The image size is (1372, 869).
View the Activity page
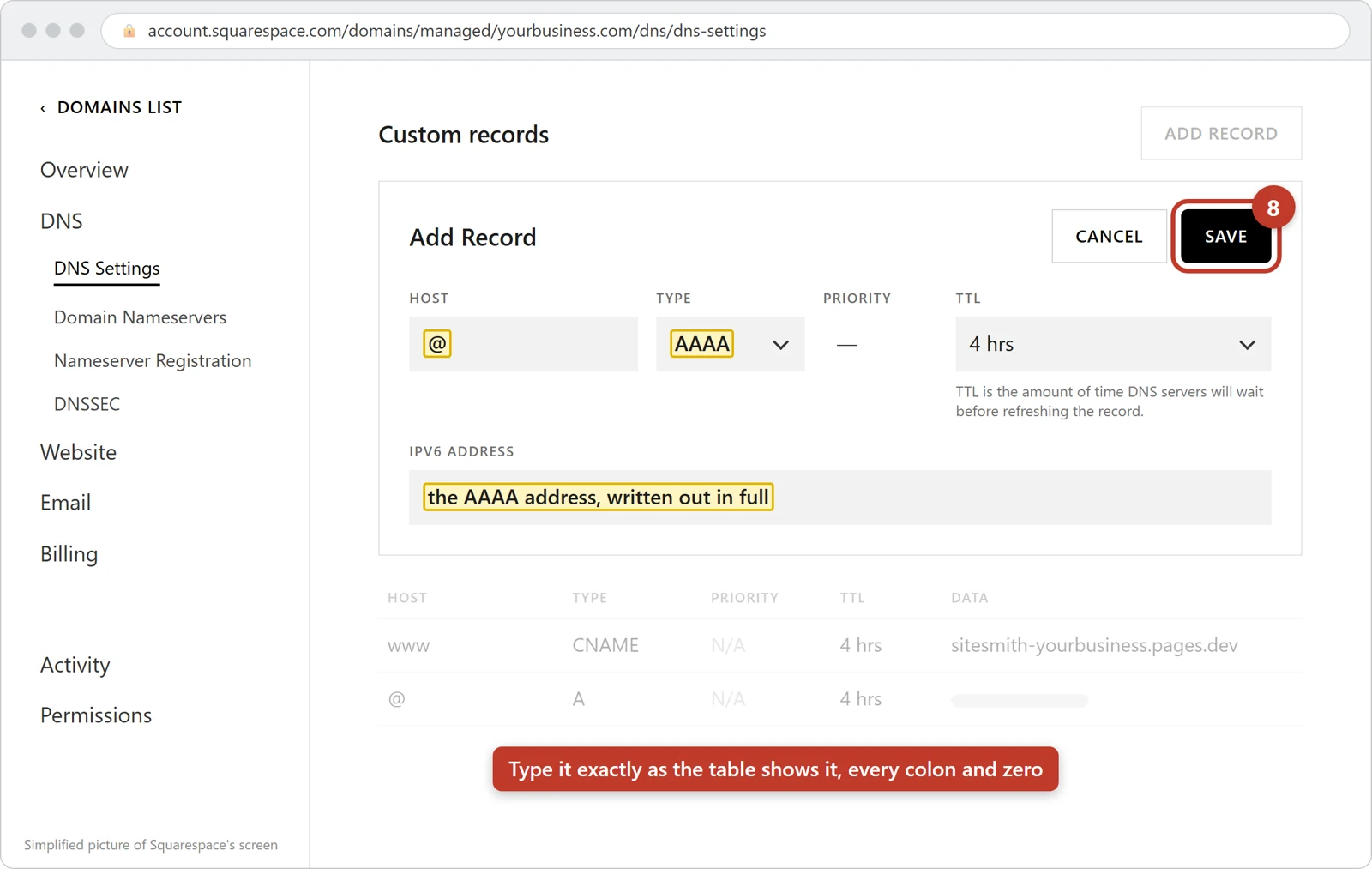pyautogui.click(x=75, y=665)
